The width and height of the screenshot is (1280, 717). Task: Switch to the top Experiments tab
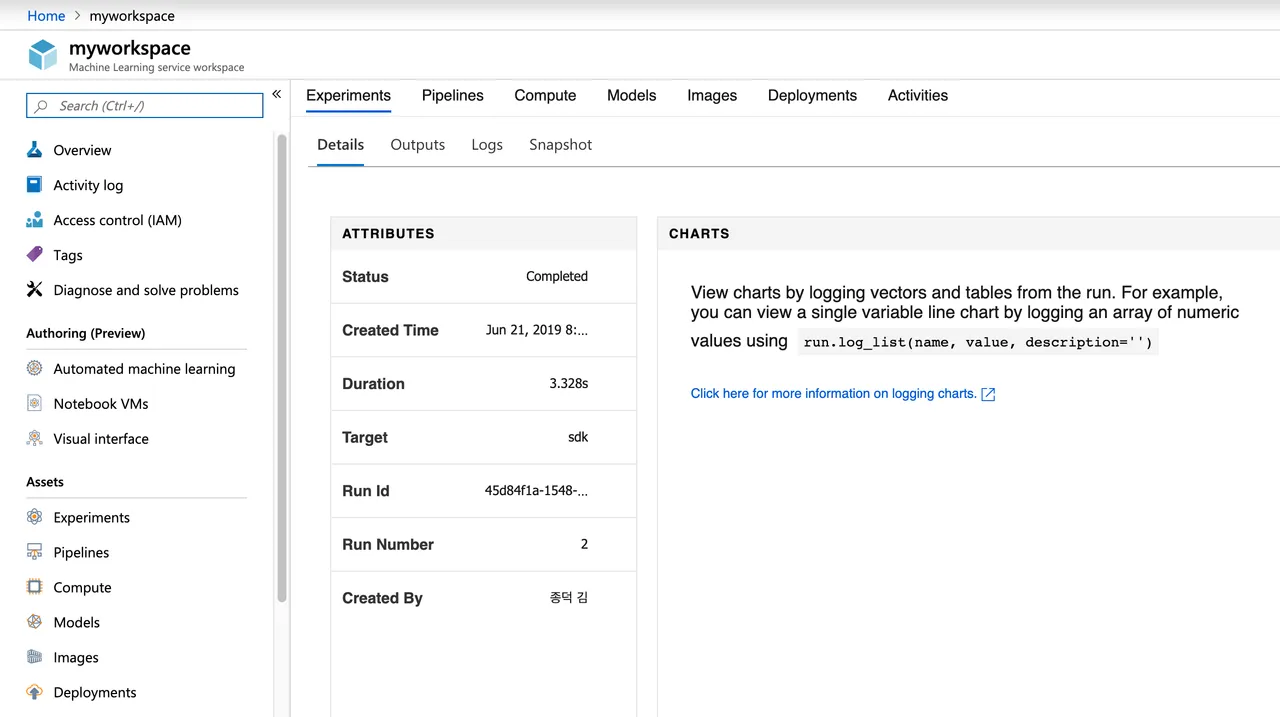[348, 95]
